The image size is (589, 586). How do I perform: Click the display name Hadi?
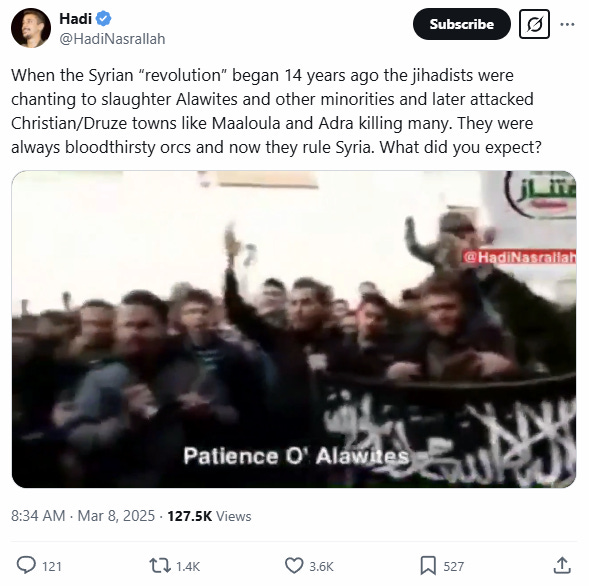coord(75,18)
